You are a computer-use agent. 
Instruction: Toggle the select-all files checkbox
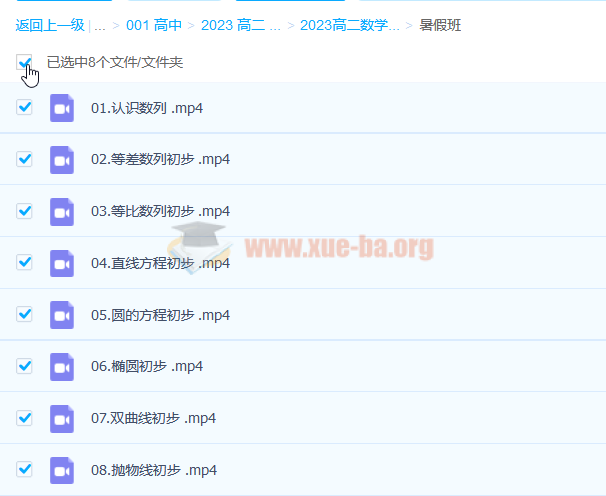coord(25,63)
